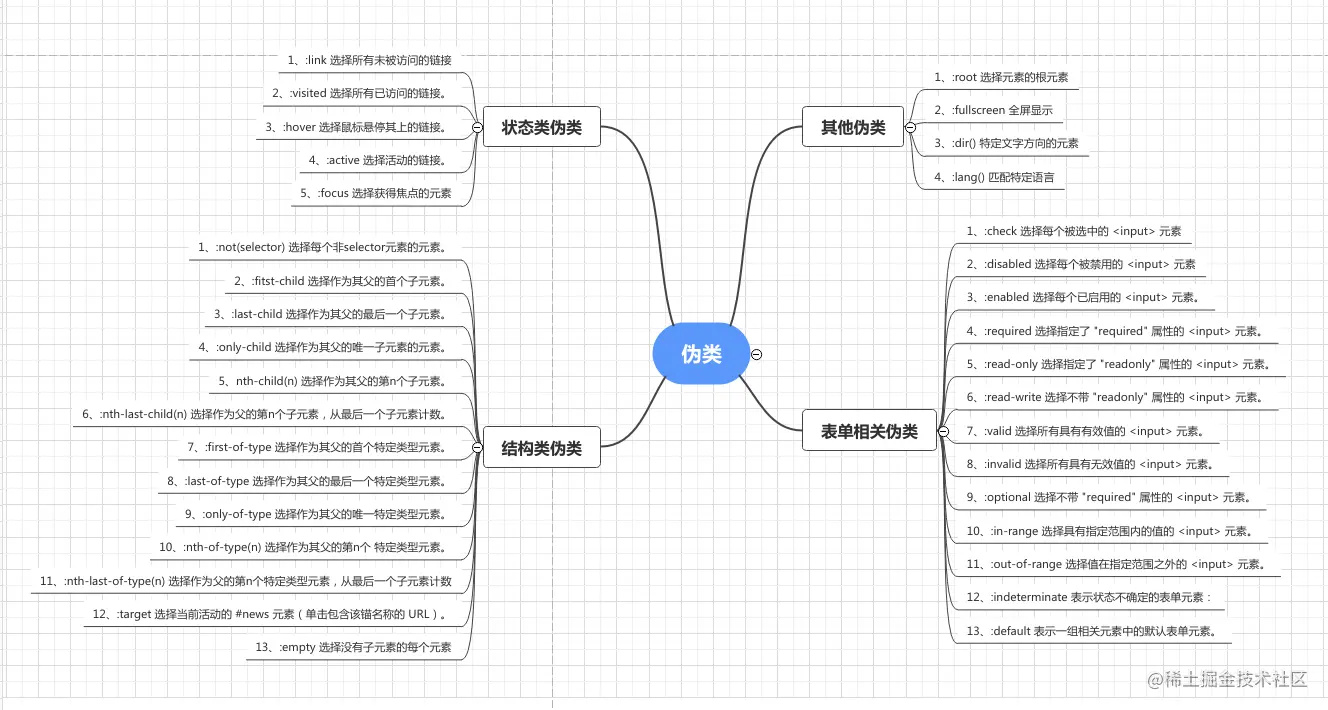Select ':check 选择每个被选中的 <input>' item
The height and width of the screenshot is (710, 1328).
(1073, 231)
